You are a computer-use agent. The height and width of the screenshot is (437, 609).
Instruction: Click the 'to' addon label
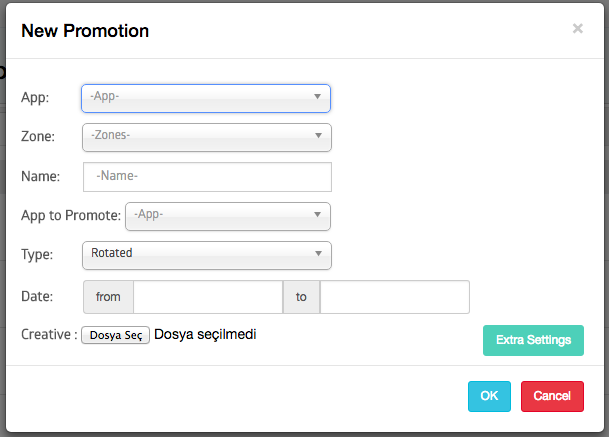[301, 297]
